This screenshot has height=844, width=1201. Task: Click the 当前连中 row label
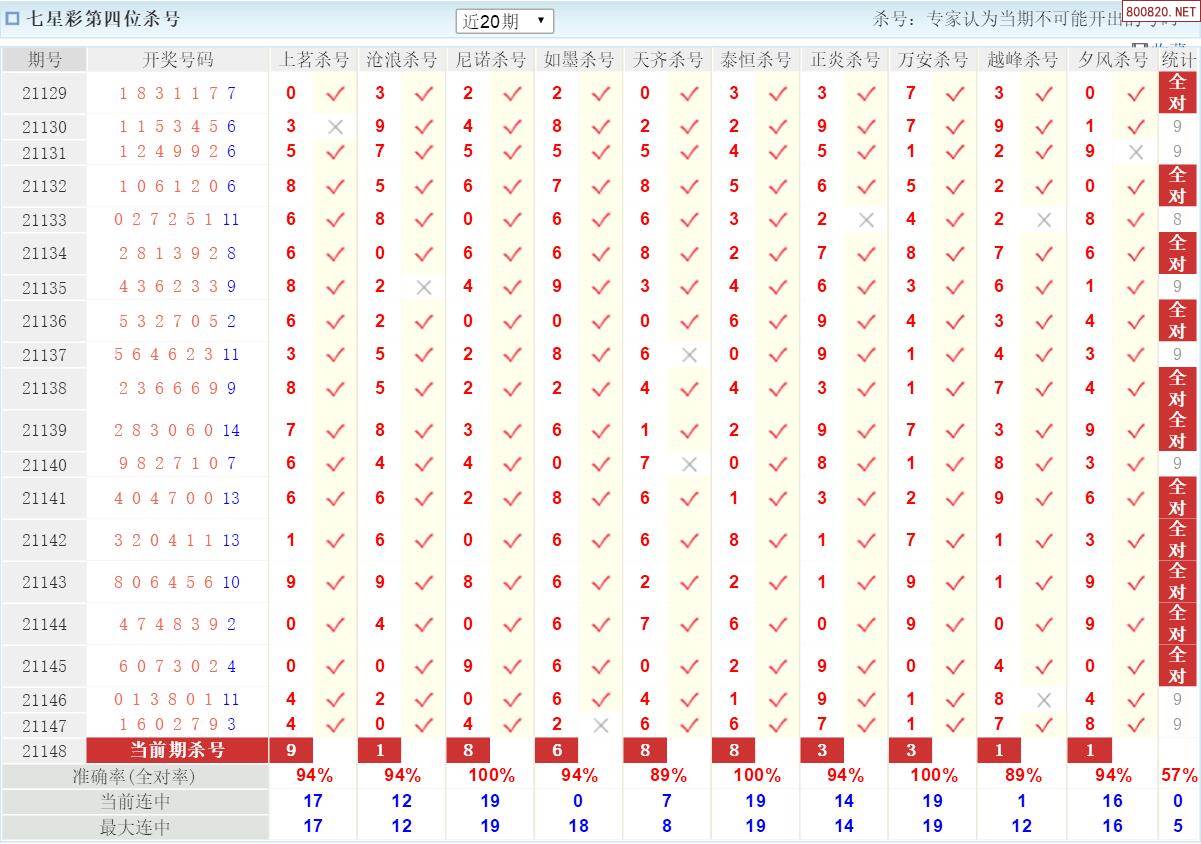(x=135, y=801)
